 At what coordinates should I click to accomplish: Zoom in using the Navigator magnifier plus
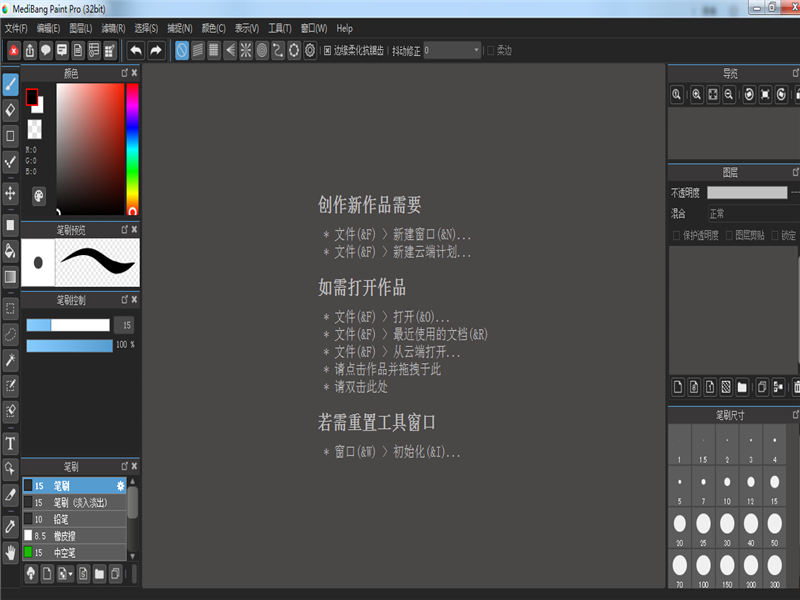(696, 95)
